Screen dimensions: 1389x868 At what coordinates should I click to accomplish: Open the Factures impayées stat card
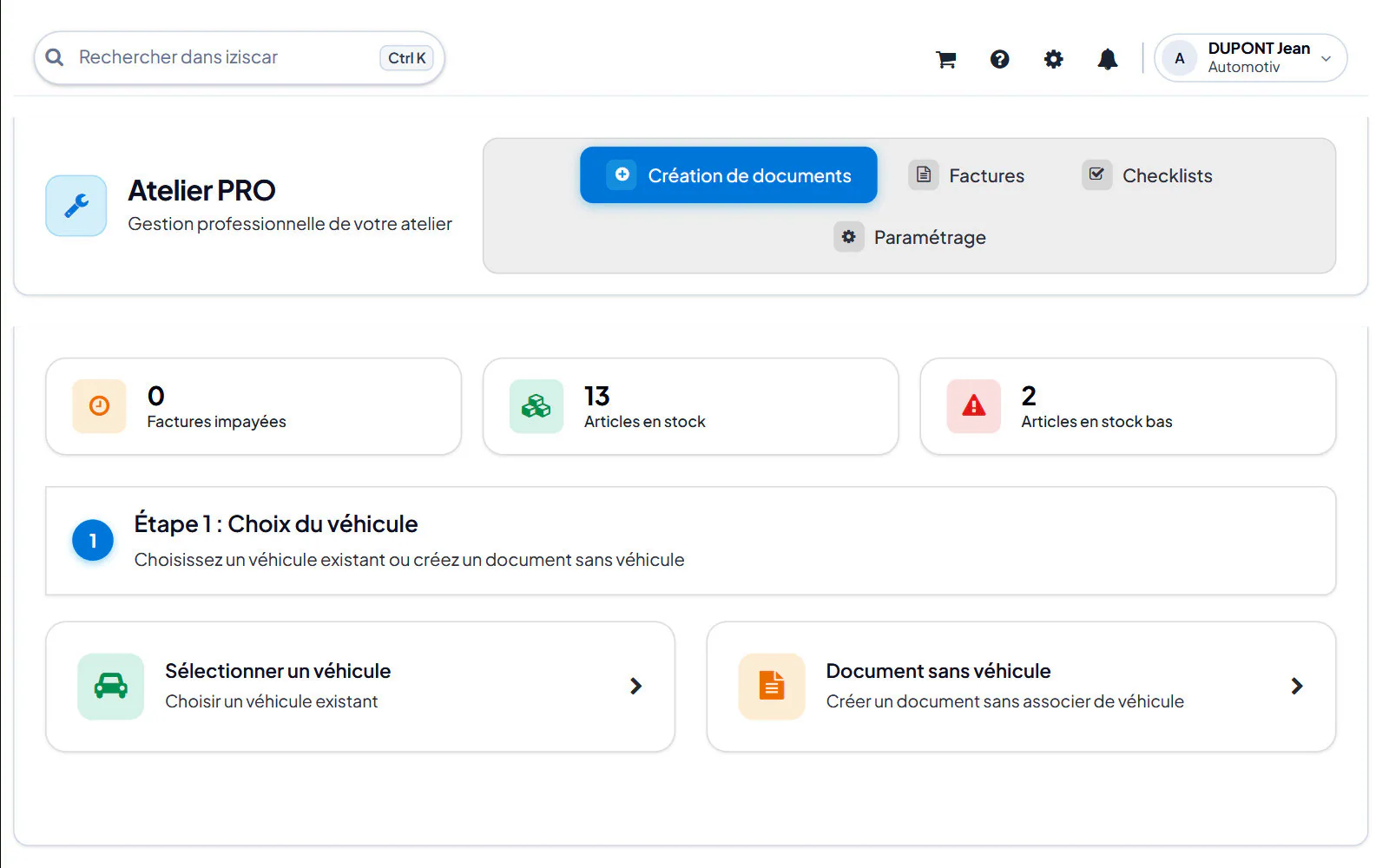253,406
